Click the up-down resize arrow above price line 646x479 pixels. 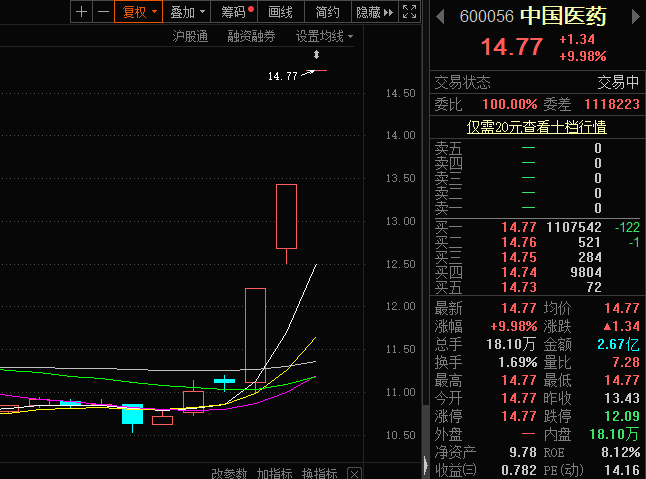click(x=316, y=54)
